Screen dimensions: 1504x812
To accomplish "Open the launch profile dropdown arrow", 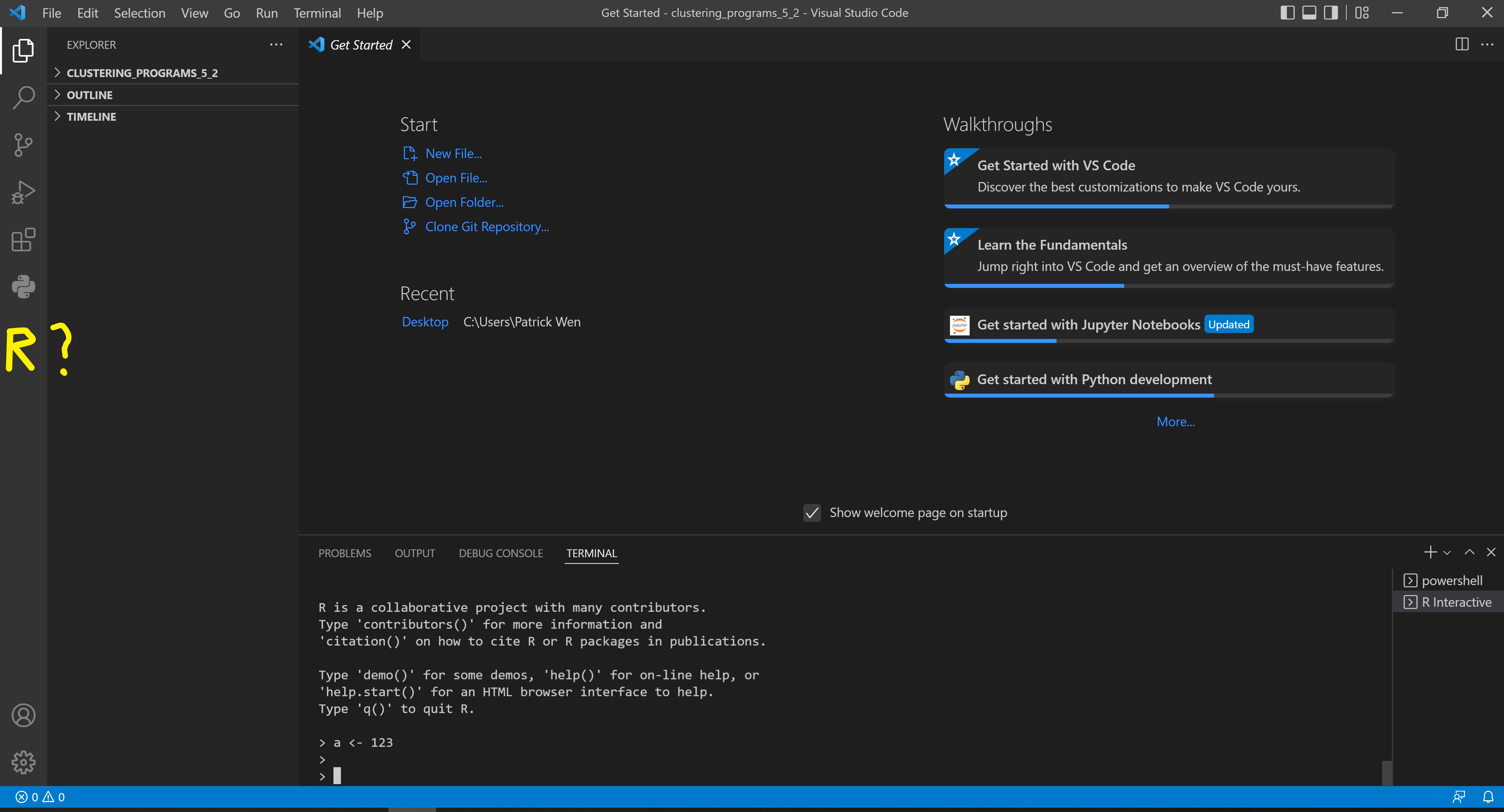I will 1447,553.
